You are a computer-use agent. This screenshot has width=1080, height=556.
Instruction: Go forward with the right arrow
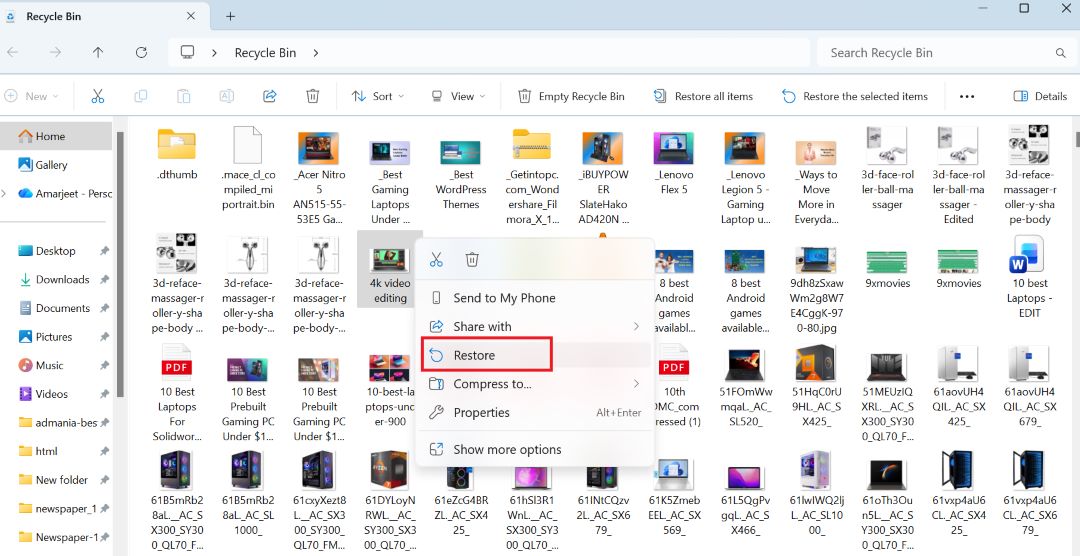(56, 52)
